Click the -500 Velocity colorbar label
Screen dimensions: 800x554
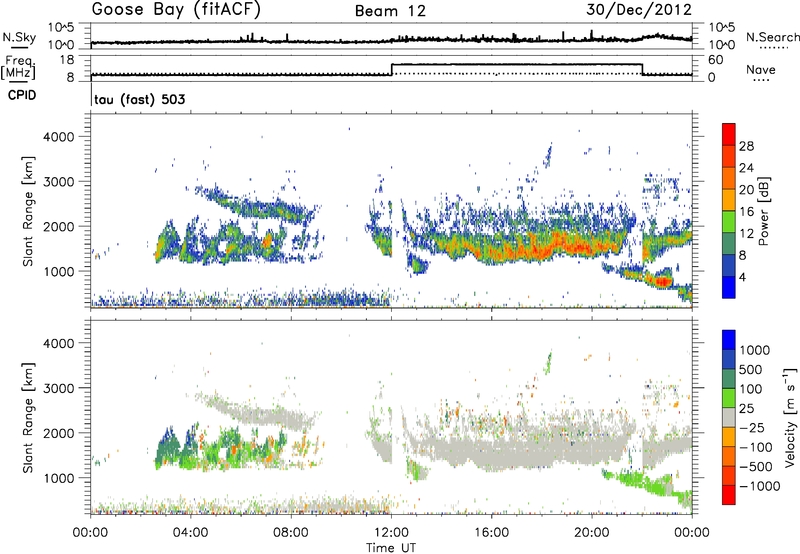point(755,467)
